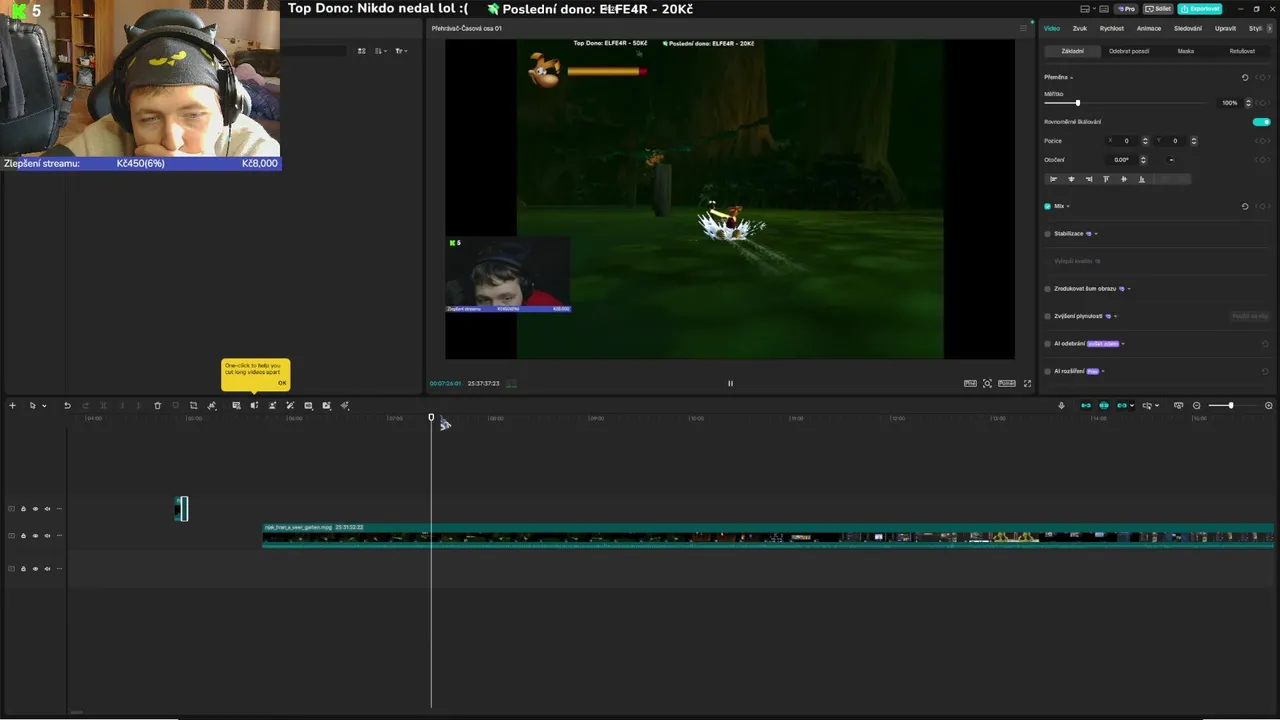1280x720 pixels.
Task: Click the Pro badge in title bar
Action: click(1128, 9)
